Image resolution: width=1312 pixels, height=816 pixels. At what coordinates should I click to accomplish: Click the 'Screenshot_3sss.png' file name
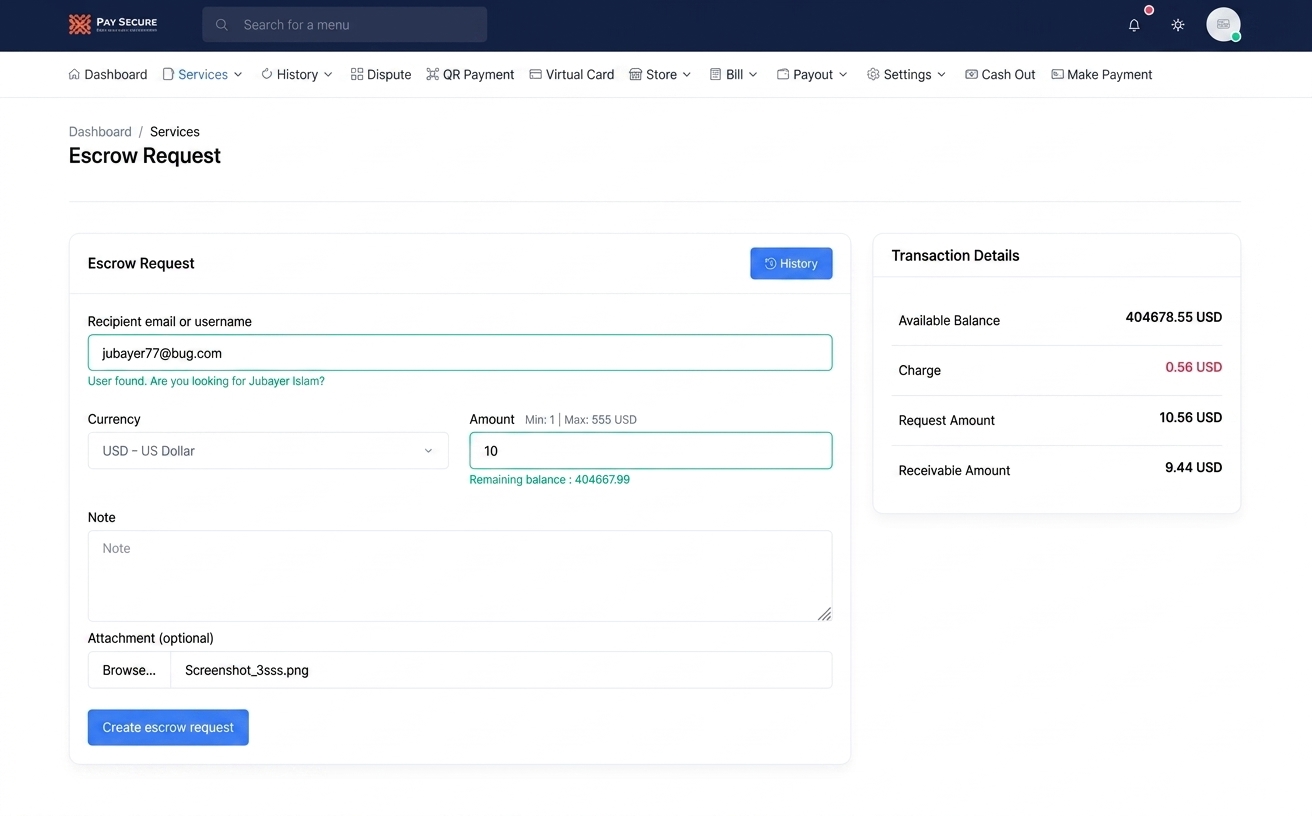click(247, 670)
